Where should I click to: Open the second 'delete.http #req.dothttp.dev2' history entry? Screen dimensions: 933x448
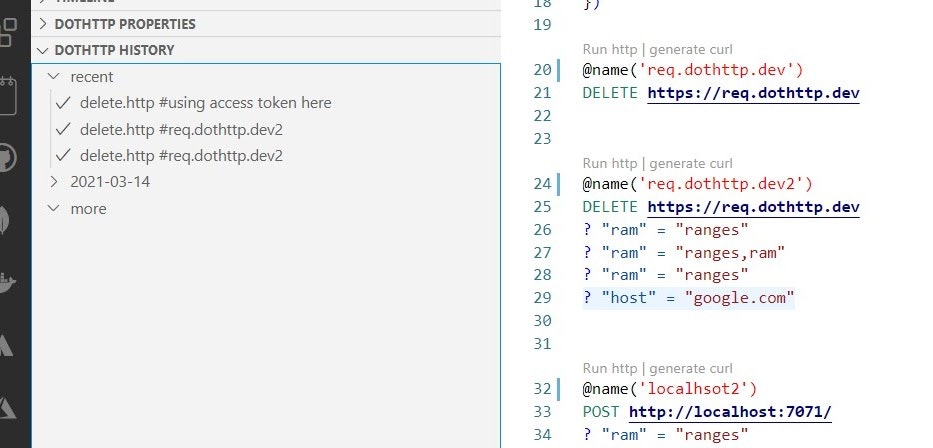(x=181, y=155)
